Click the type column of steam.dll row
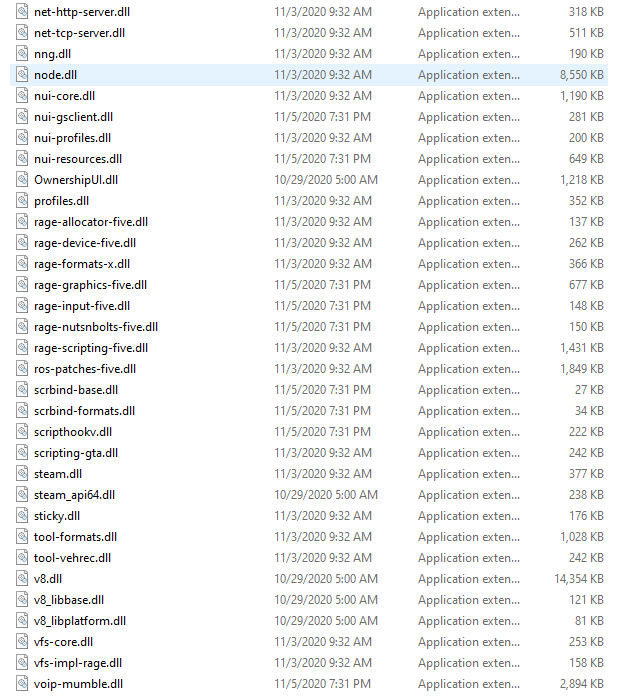The width and height of the screenshot is (619, 700). pyautogui.click(x=469, y=474)
